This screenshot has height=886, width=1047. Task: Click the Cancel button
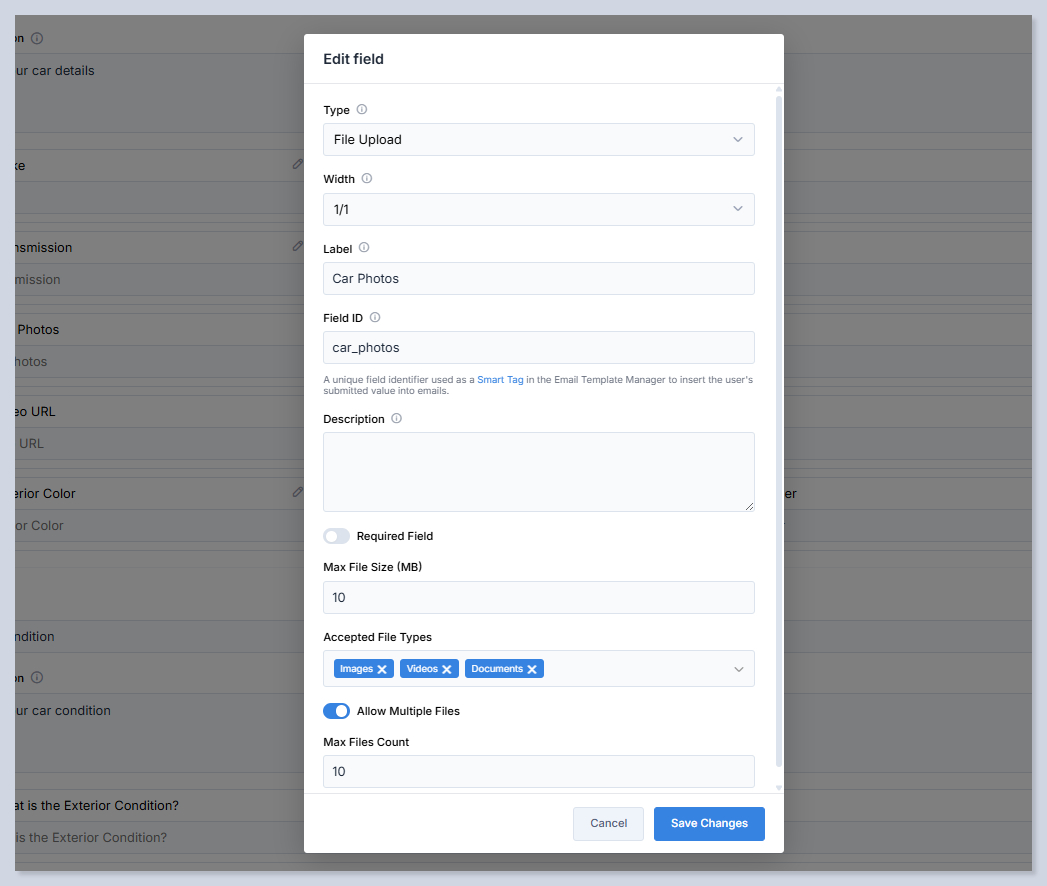[x=608, y=823]
